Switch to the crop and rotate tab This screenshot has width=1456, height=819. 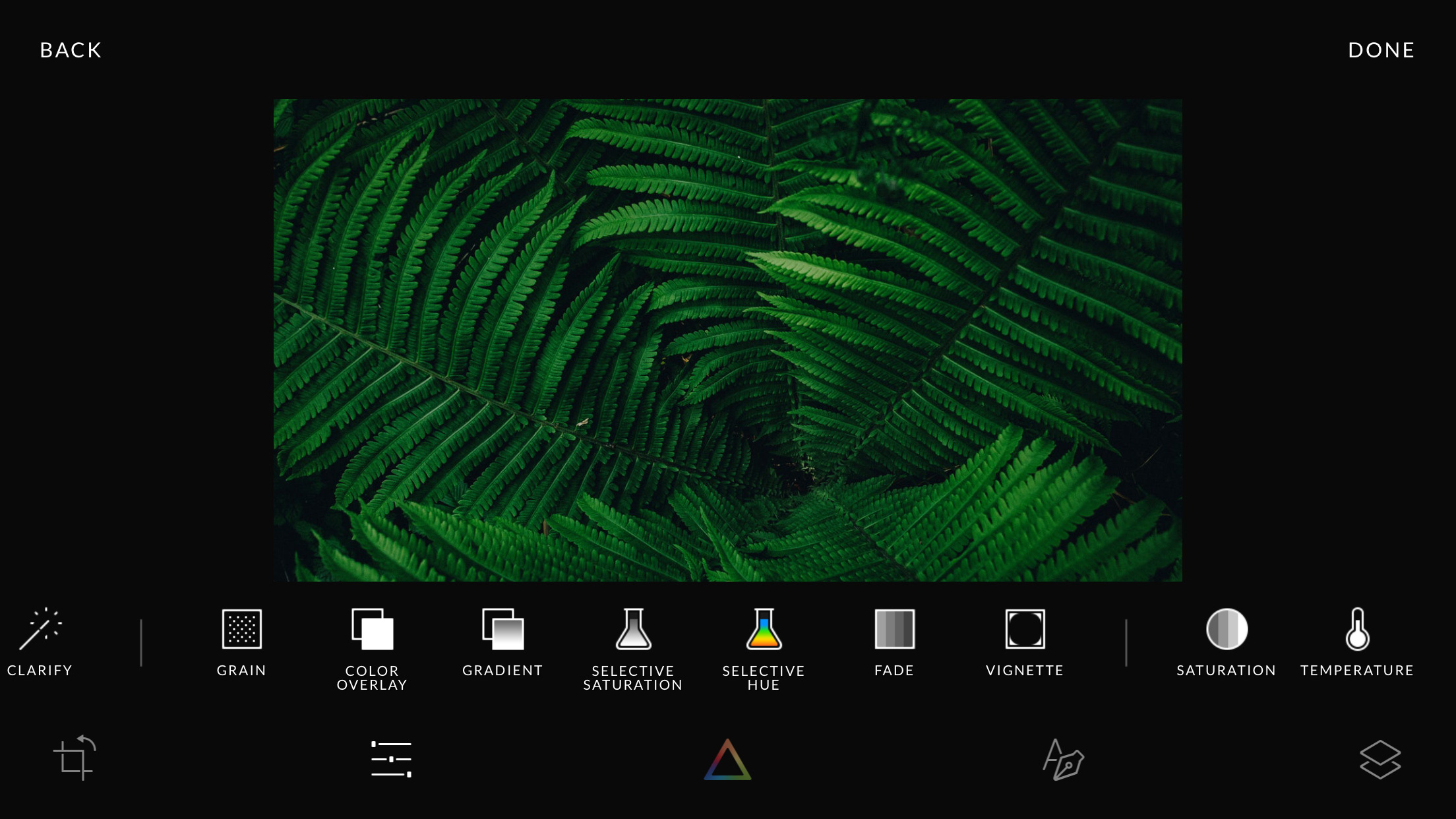point(74,758)
